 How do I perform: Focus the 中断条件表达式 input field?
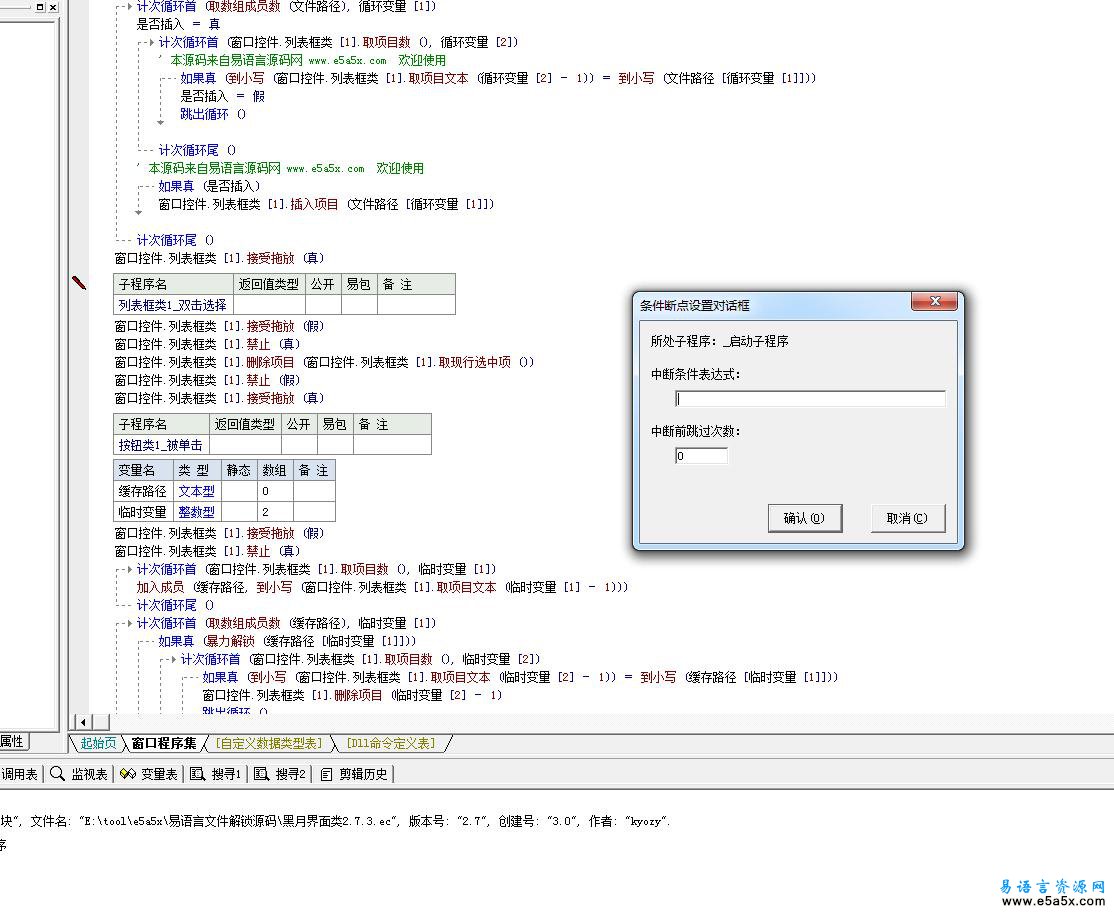[810, 399]
